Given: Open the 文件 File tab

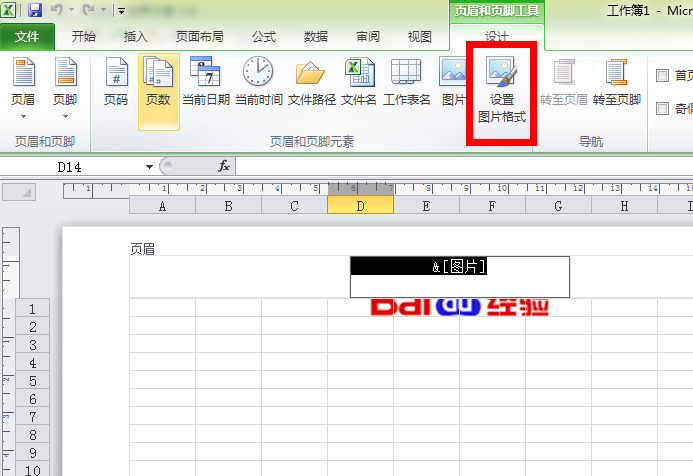Looking at the screenshot, I should click(27, 37).
